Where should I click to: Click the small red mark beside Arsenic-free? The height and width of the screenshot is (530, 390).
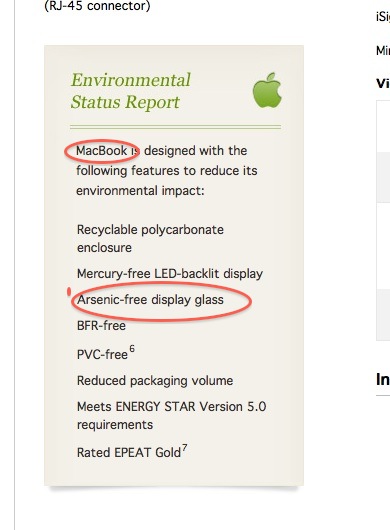(x=69, y=291)
